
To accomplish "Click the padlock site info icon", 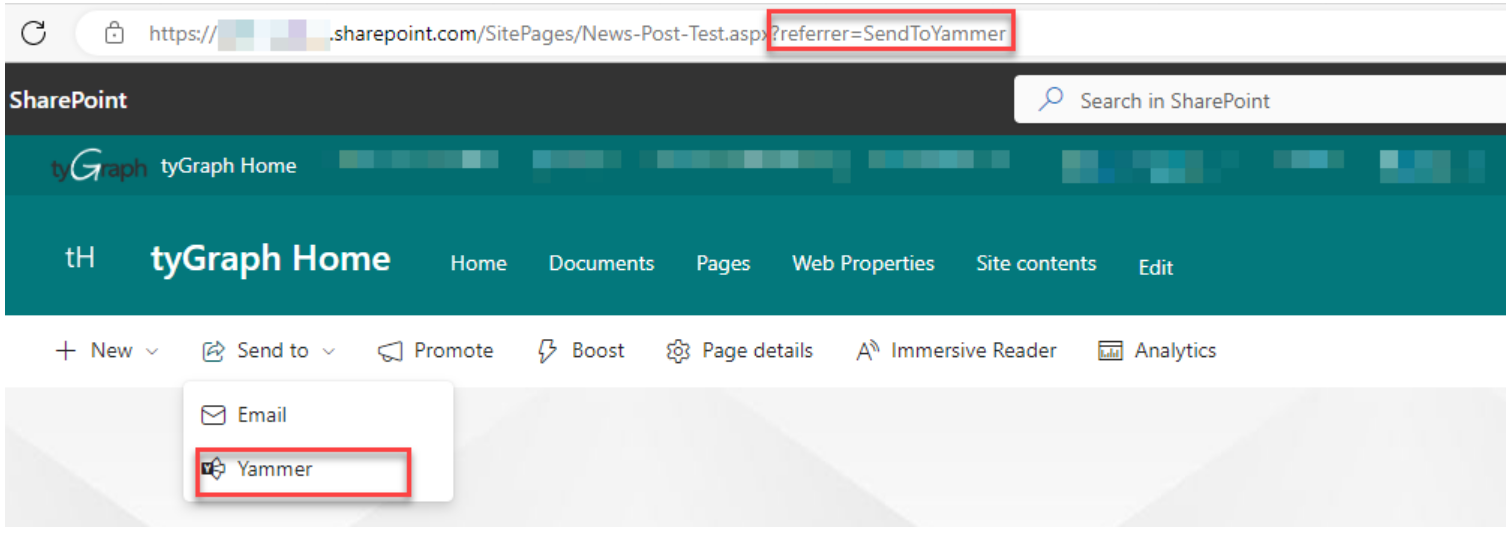I will (115, 33).
